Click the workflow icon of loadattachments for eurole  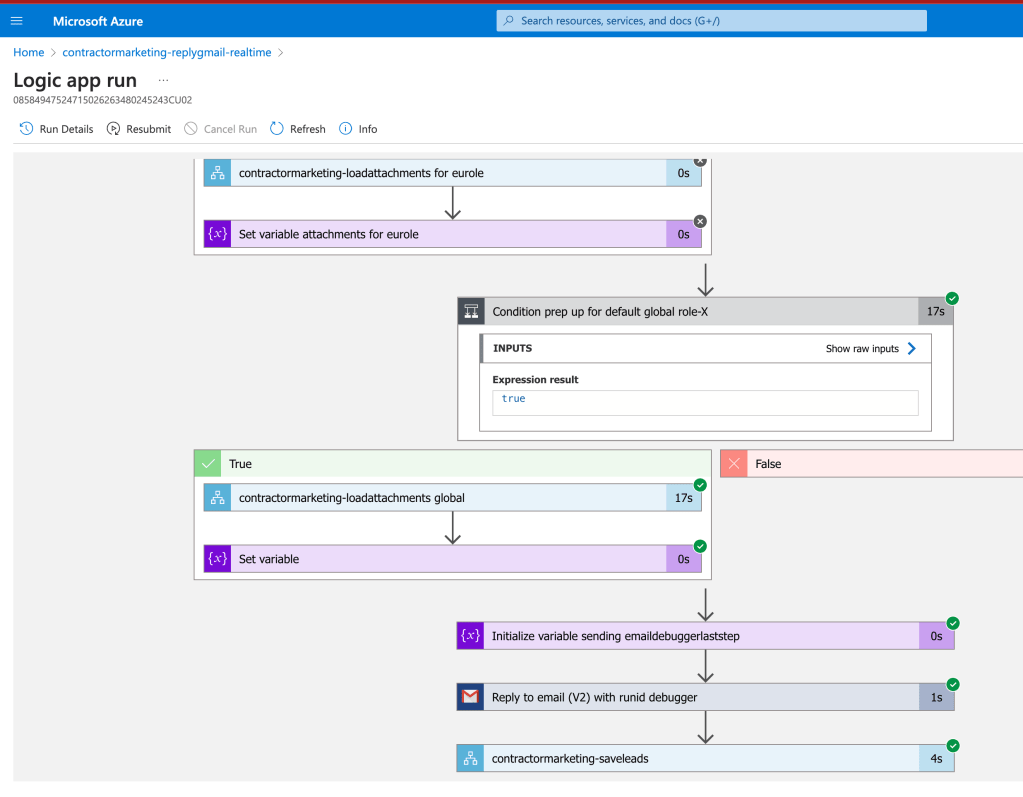tap(217, 173)
